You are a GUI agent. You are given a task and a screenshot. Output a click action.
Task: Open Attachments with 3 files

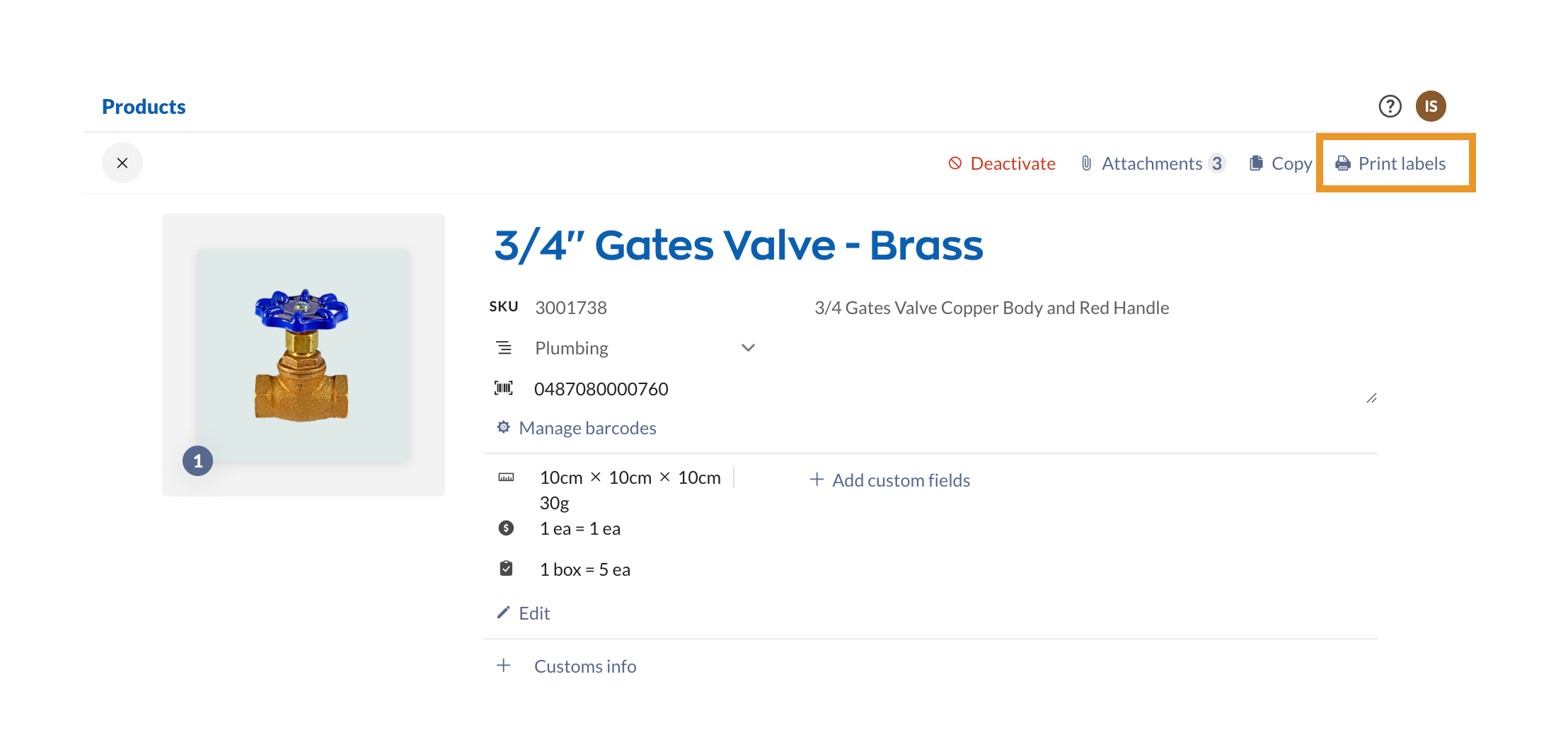tap(1152, 163)
